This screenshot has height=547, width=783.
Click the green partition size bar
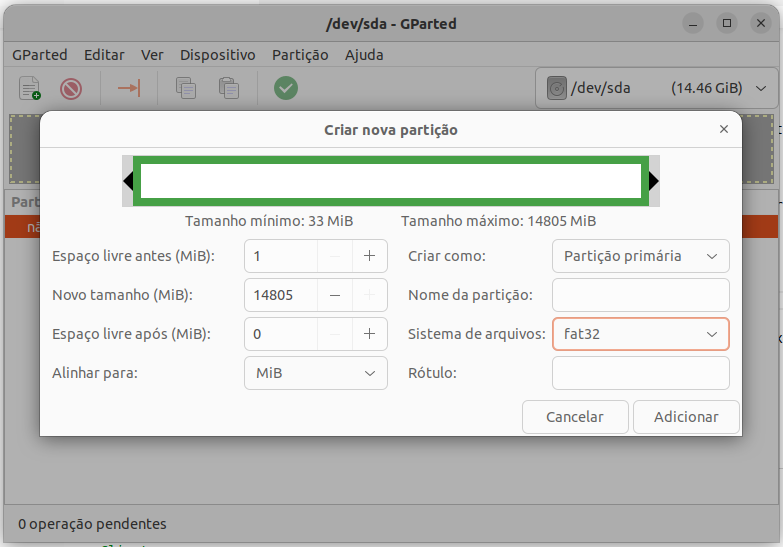pos(391,181)
